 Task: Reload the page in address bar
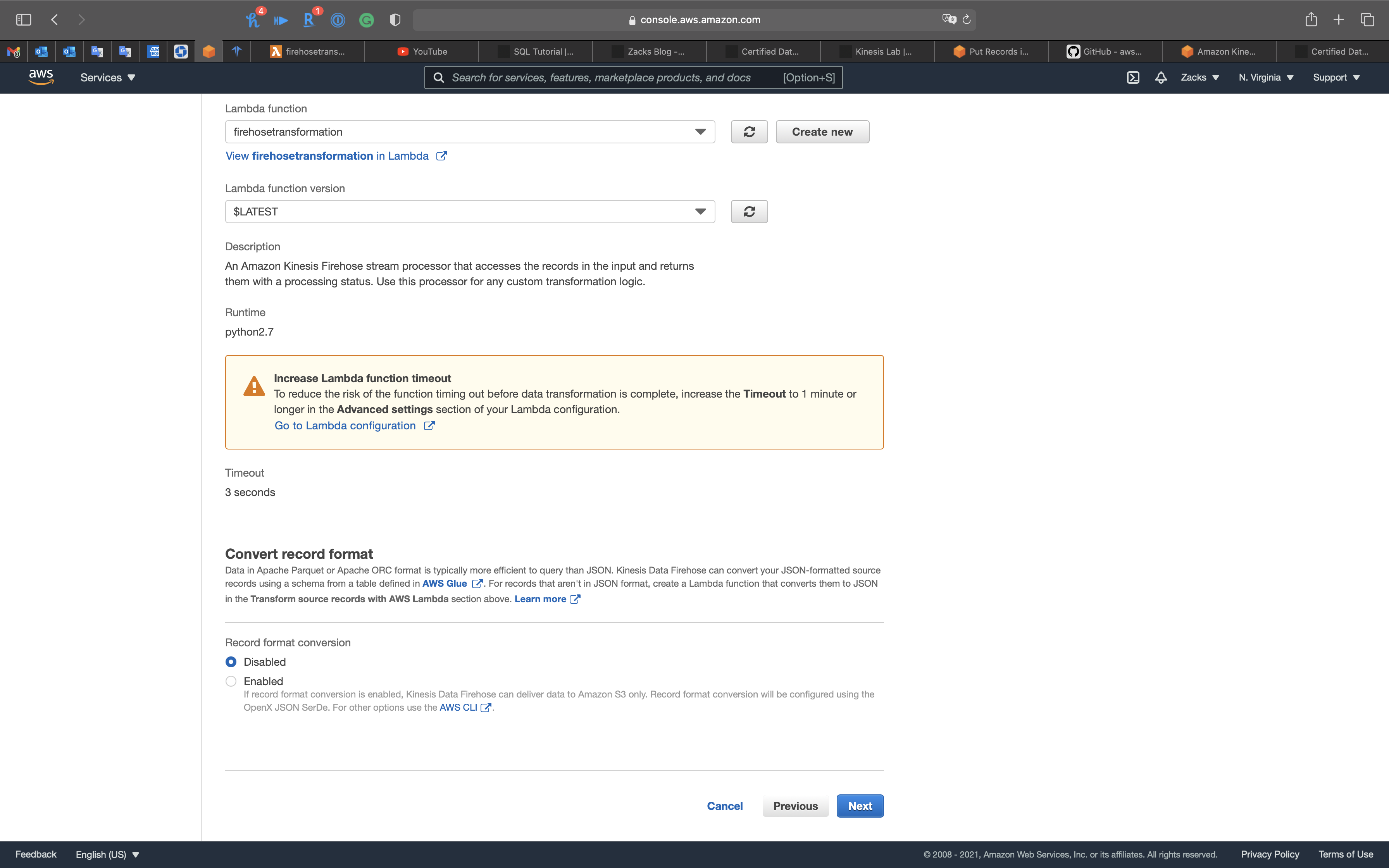tap(967, 20)
